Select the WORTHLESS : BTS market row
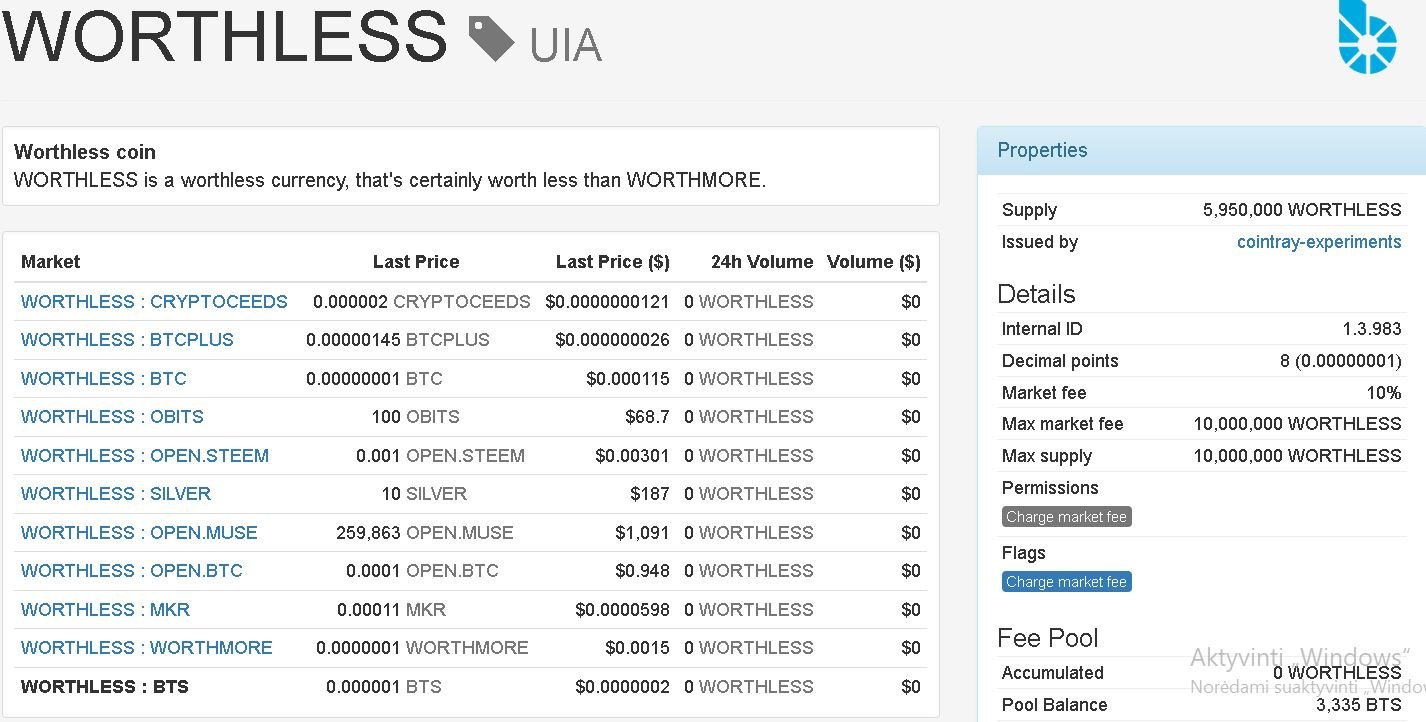This screenshot has width=1426, height=722. tap(470, 687)
